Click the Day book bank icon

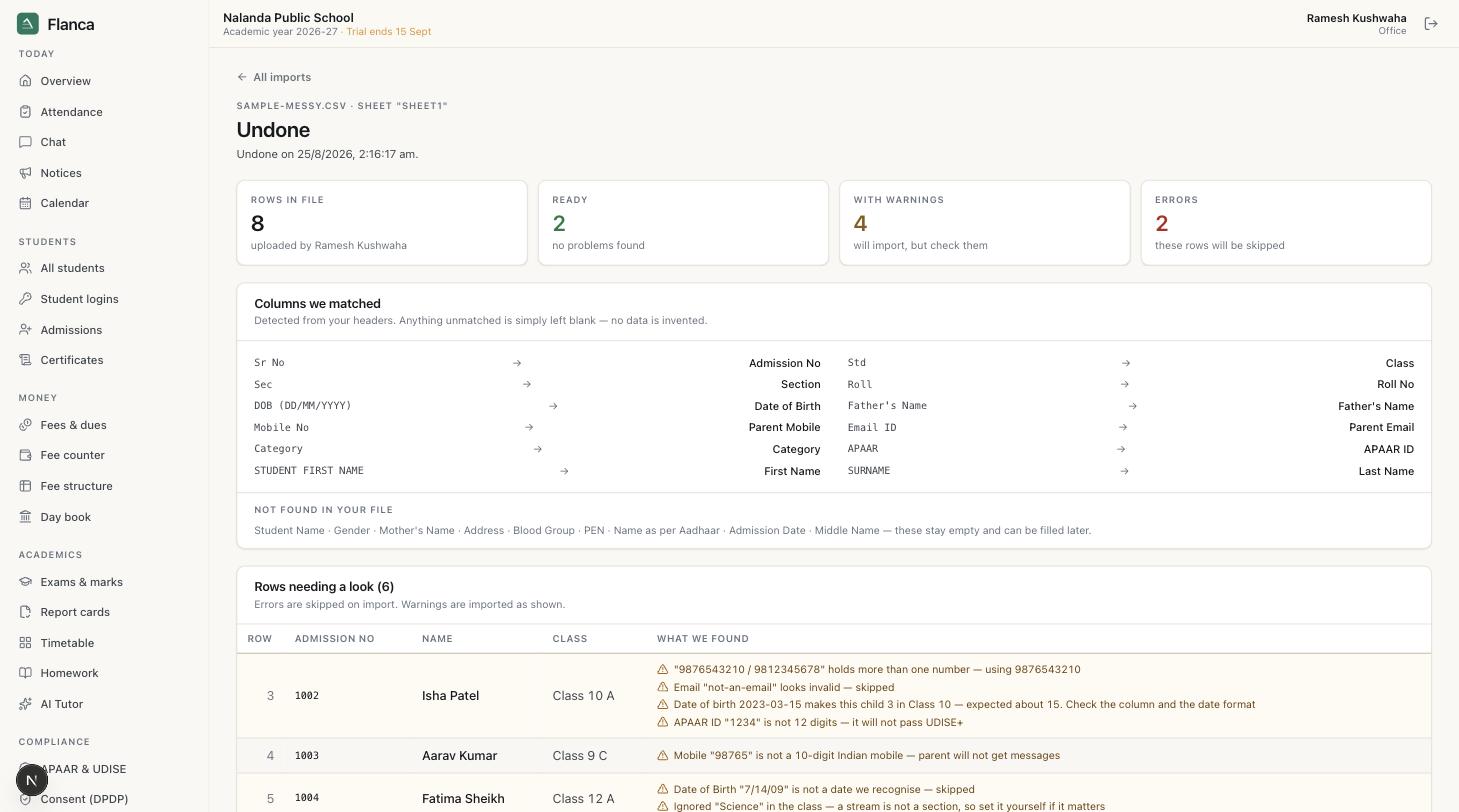(x=25, y=517)
